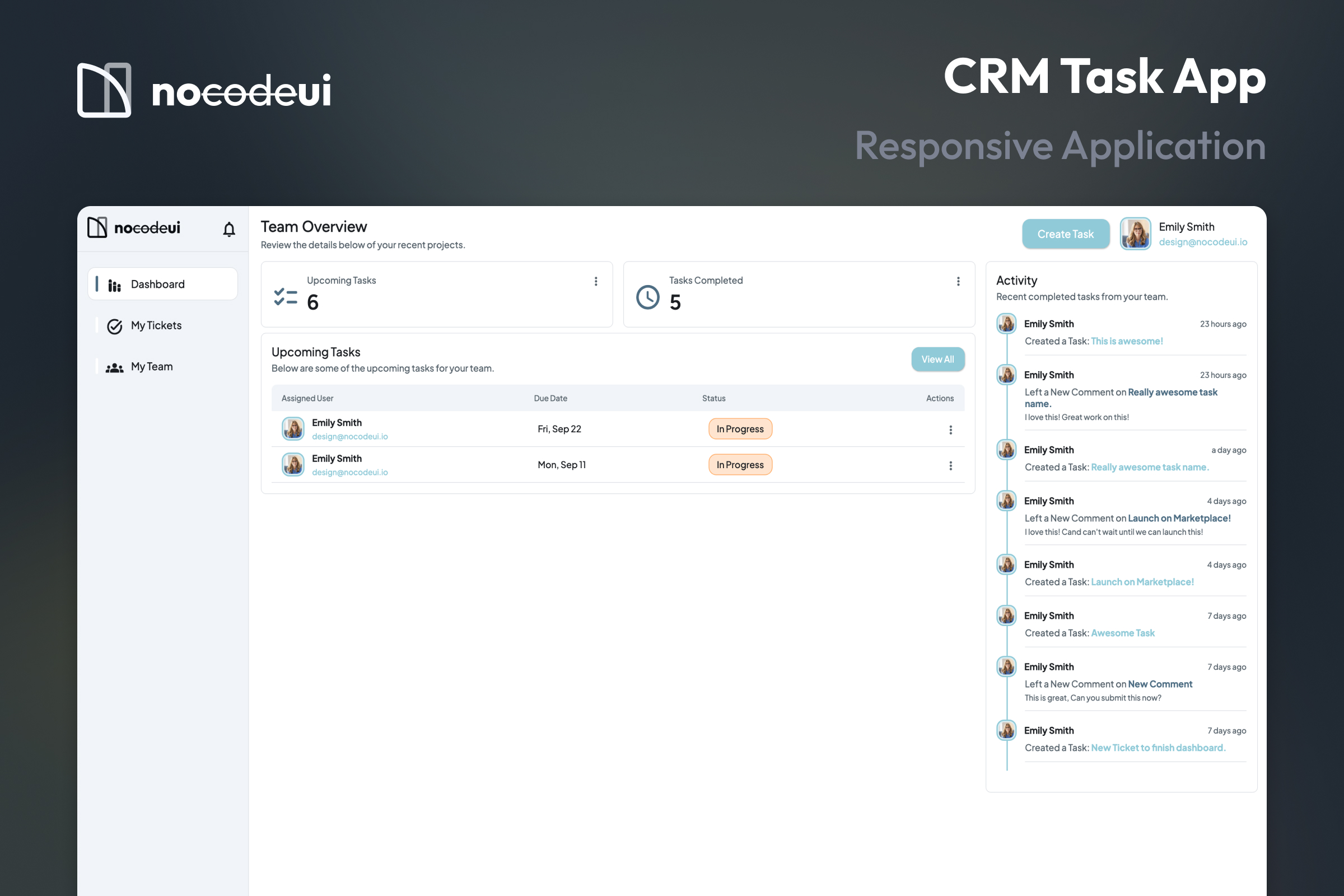Open the 'This is awesome!' task link
The height and width of the screenshot is (896, 1344).
1127,340
